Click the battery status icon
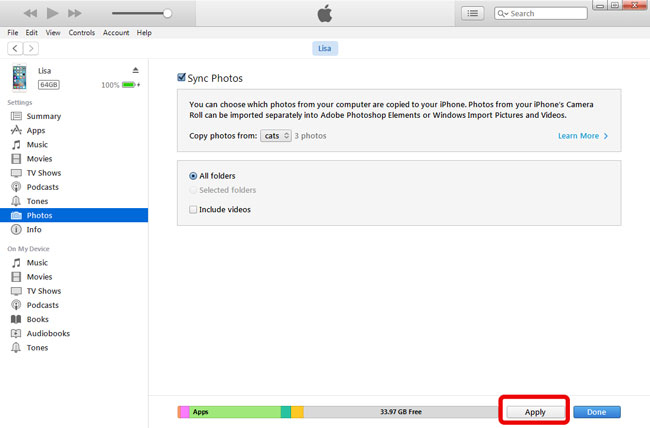This screenshot has width=650, height=428. click(x=129, y=85)
